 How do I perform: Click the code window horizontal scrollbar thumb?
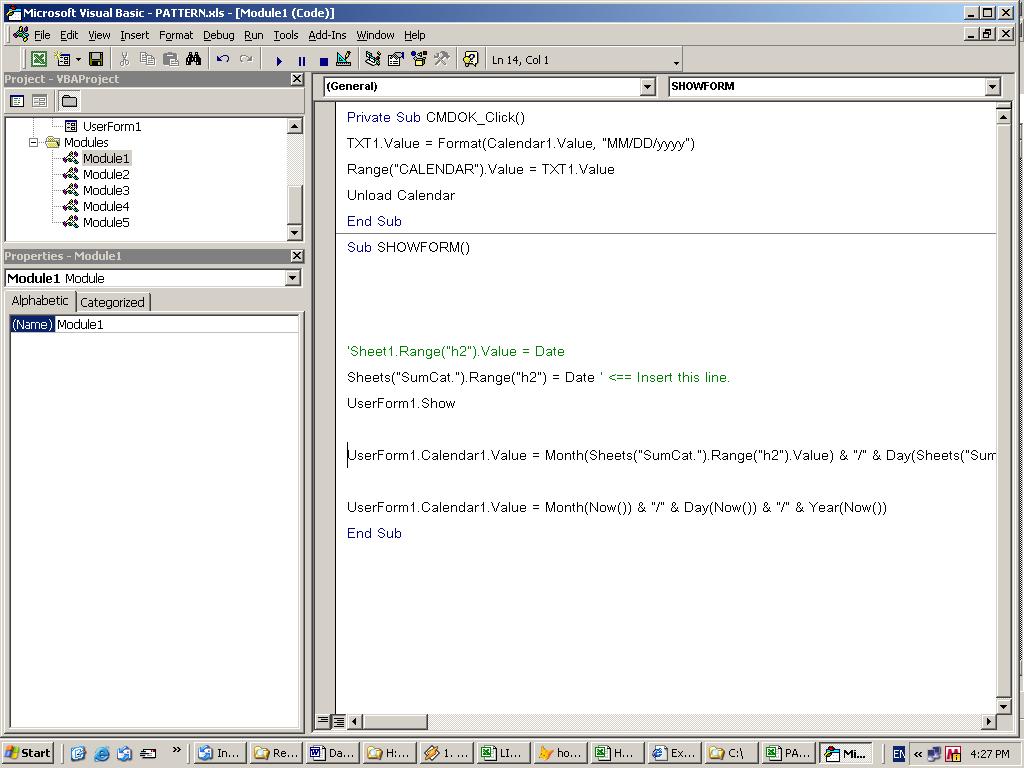coord(395,721)
